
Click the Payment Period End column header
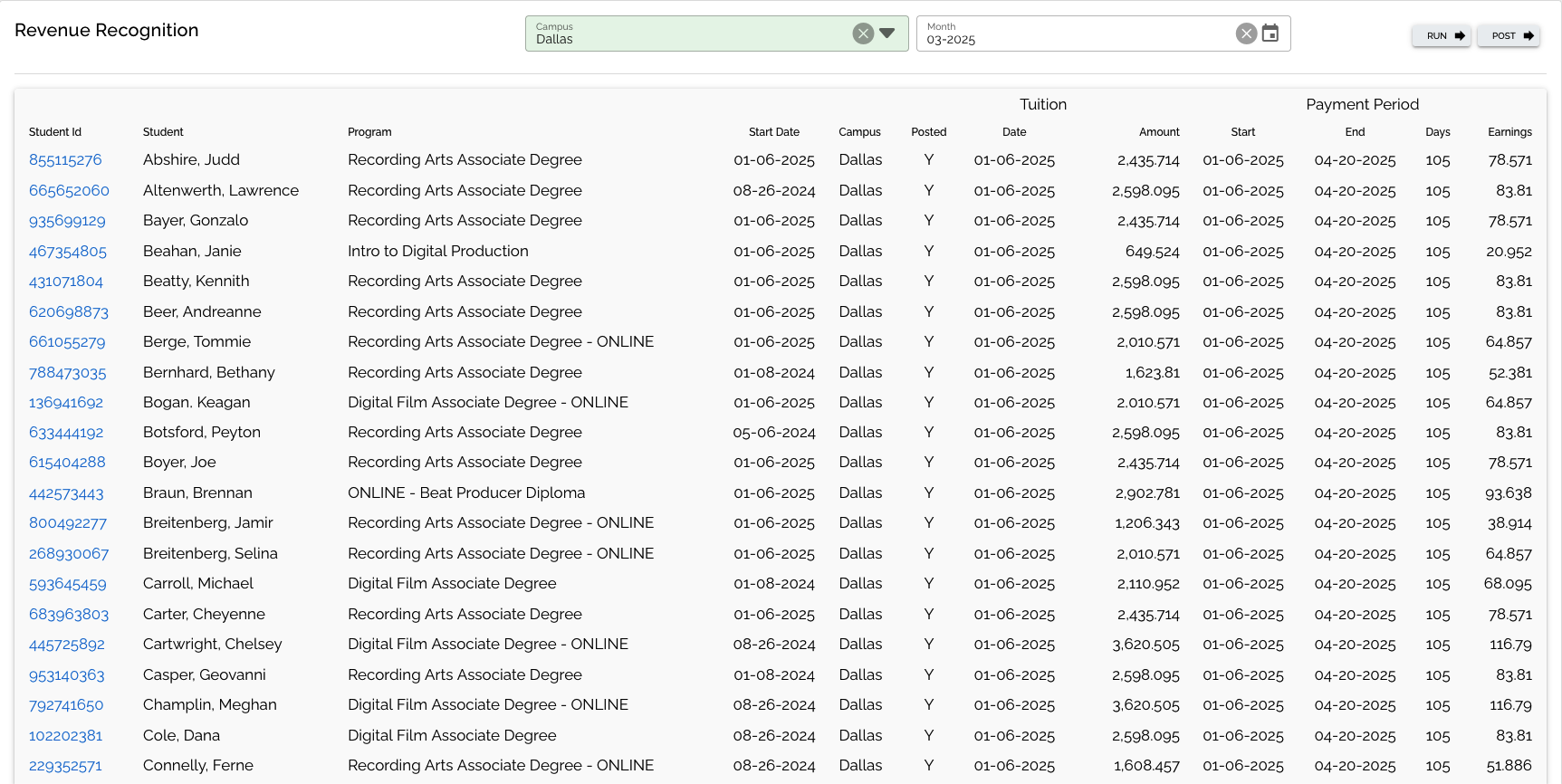(x=1355, y=132)
